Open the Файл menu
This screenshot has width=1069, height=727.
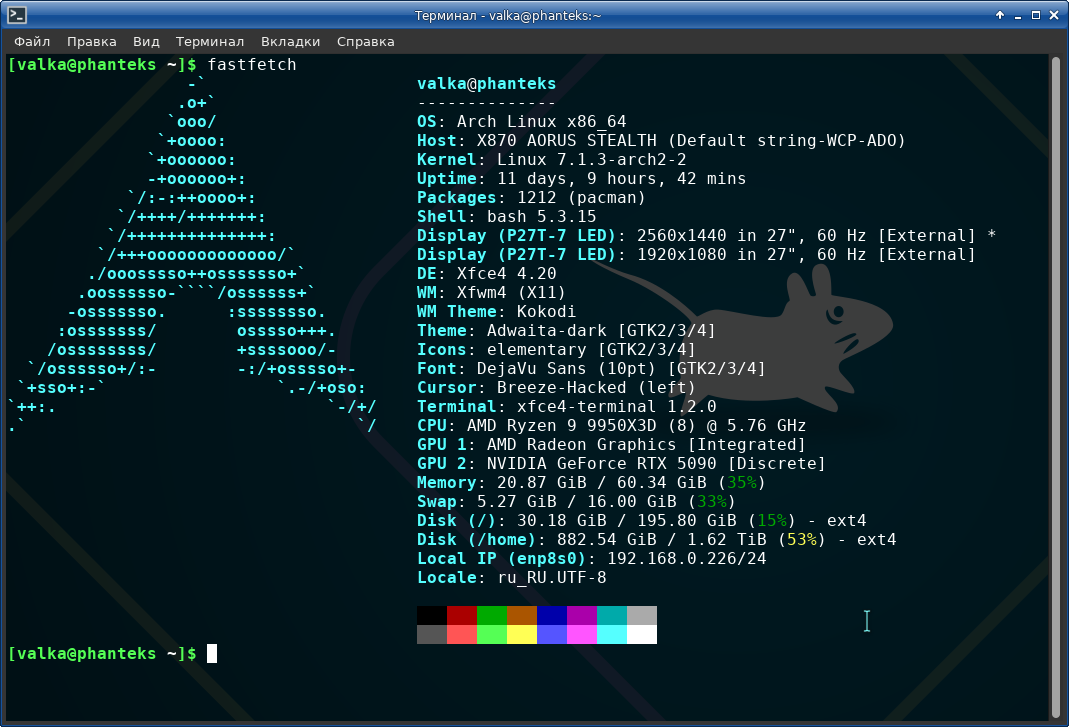[32, 42]
